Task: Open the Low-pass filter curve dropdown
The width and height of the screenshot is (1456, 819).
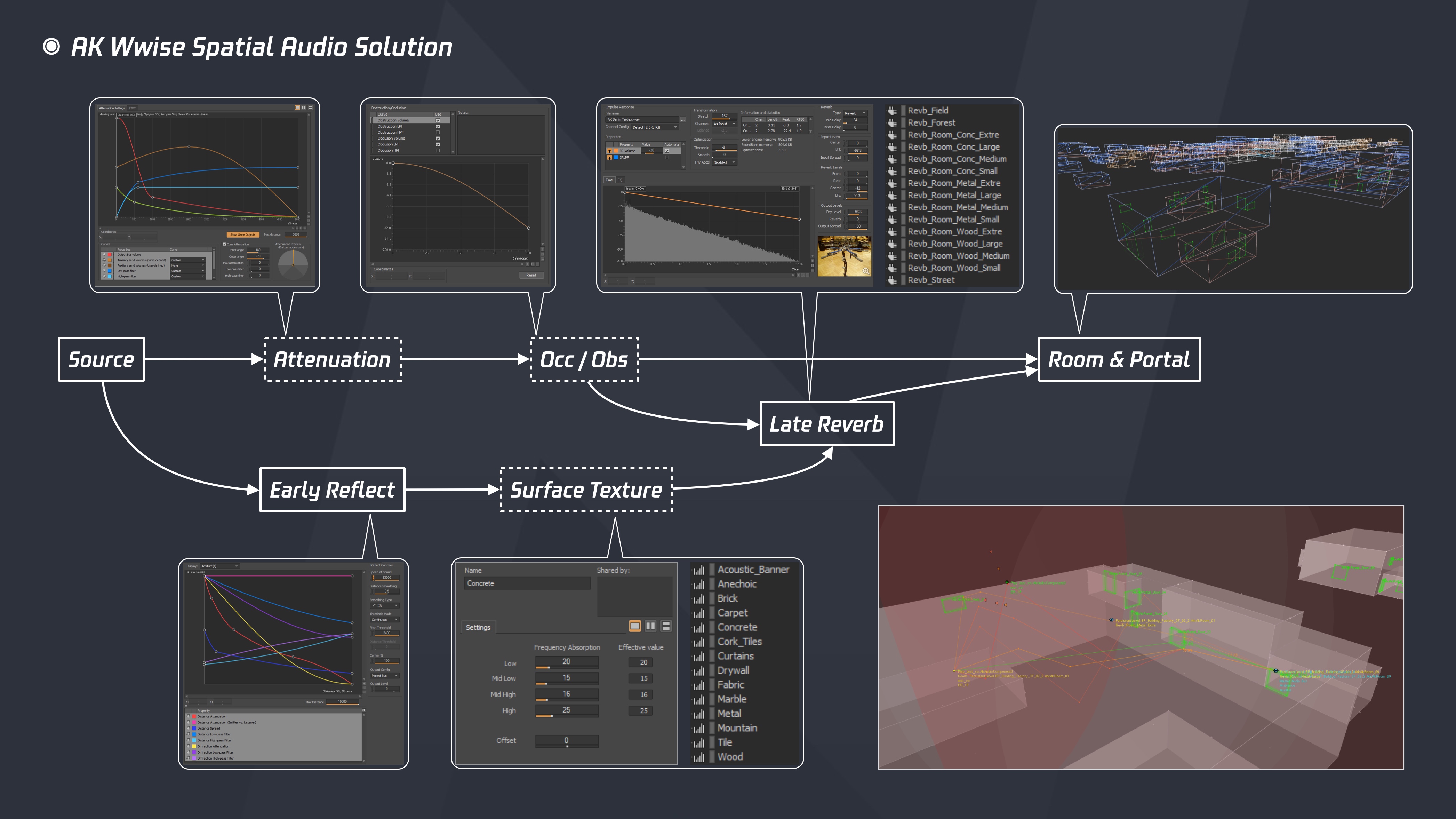Action: click(188, 271)
